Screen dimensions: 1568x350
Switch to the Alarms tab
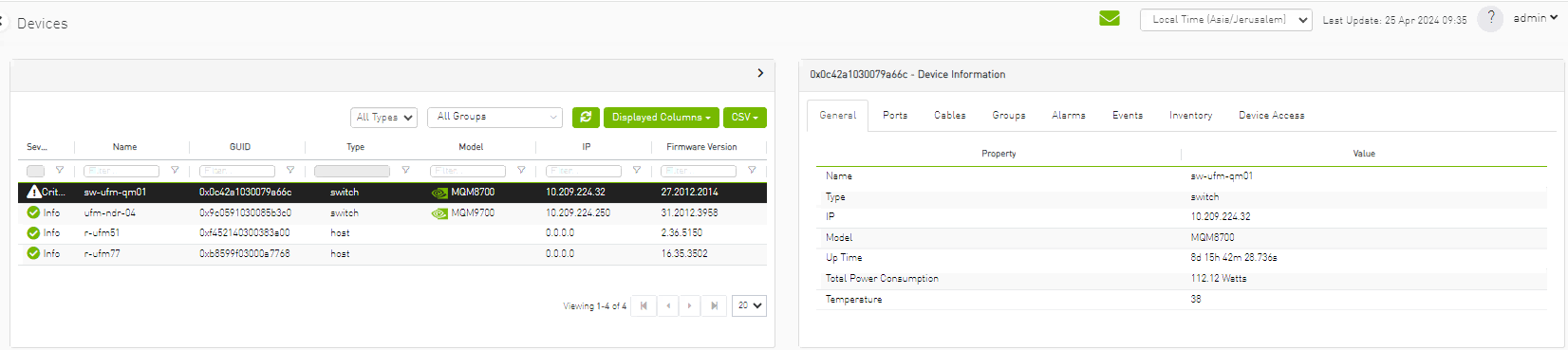(x=1069, y=115)
